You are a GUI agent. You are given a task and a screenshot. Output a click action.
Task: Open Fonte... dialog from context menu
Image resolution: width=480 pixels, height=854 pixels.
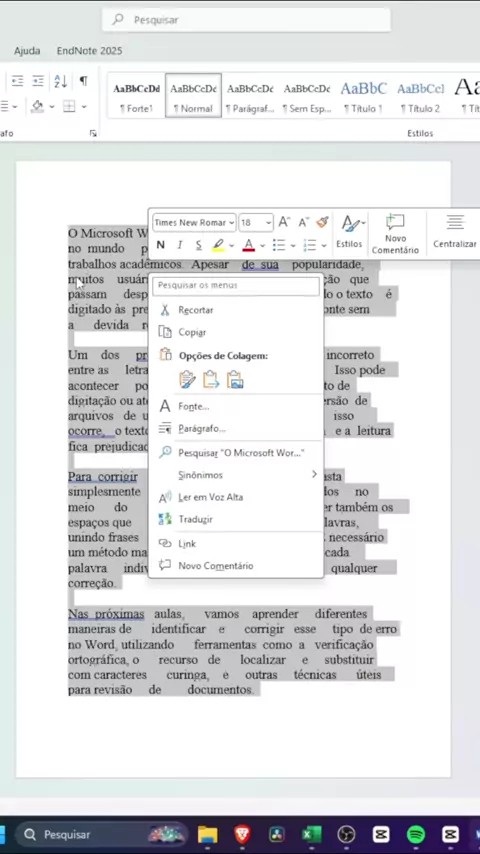point(236,406)
